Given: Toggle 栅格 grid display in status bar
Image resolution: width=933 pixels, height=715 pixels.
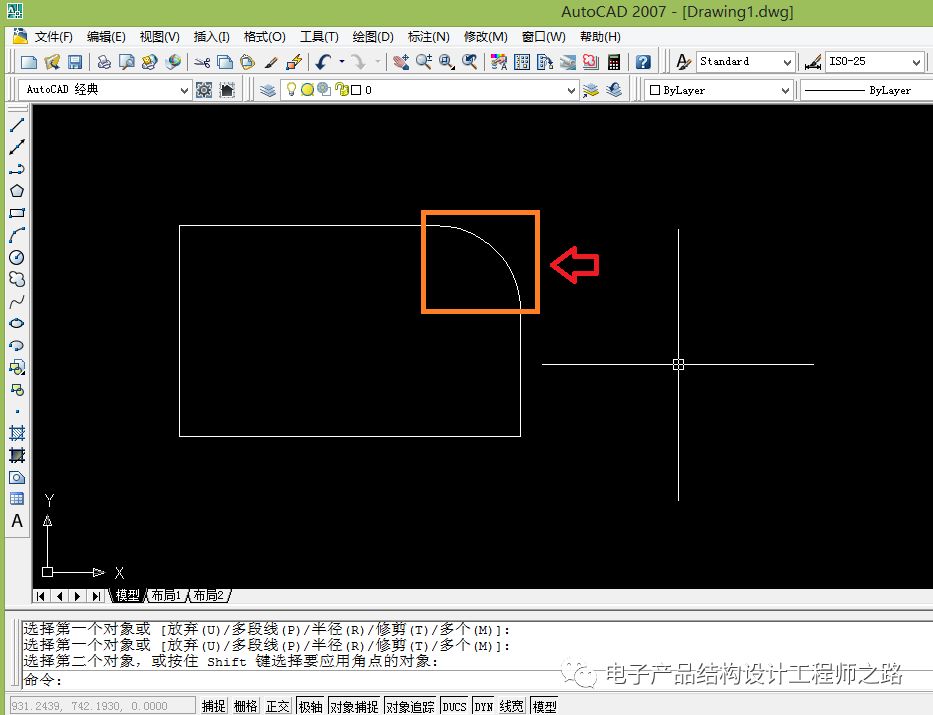Looking at the screenshot, I should point(245,706).
